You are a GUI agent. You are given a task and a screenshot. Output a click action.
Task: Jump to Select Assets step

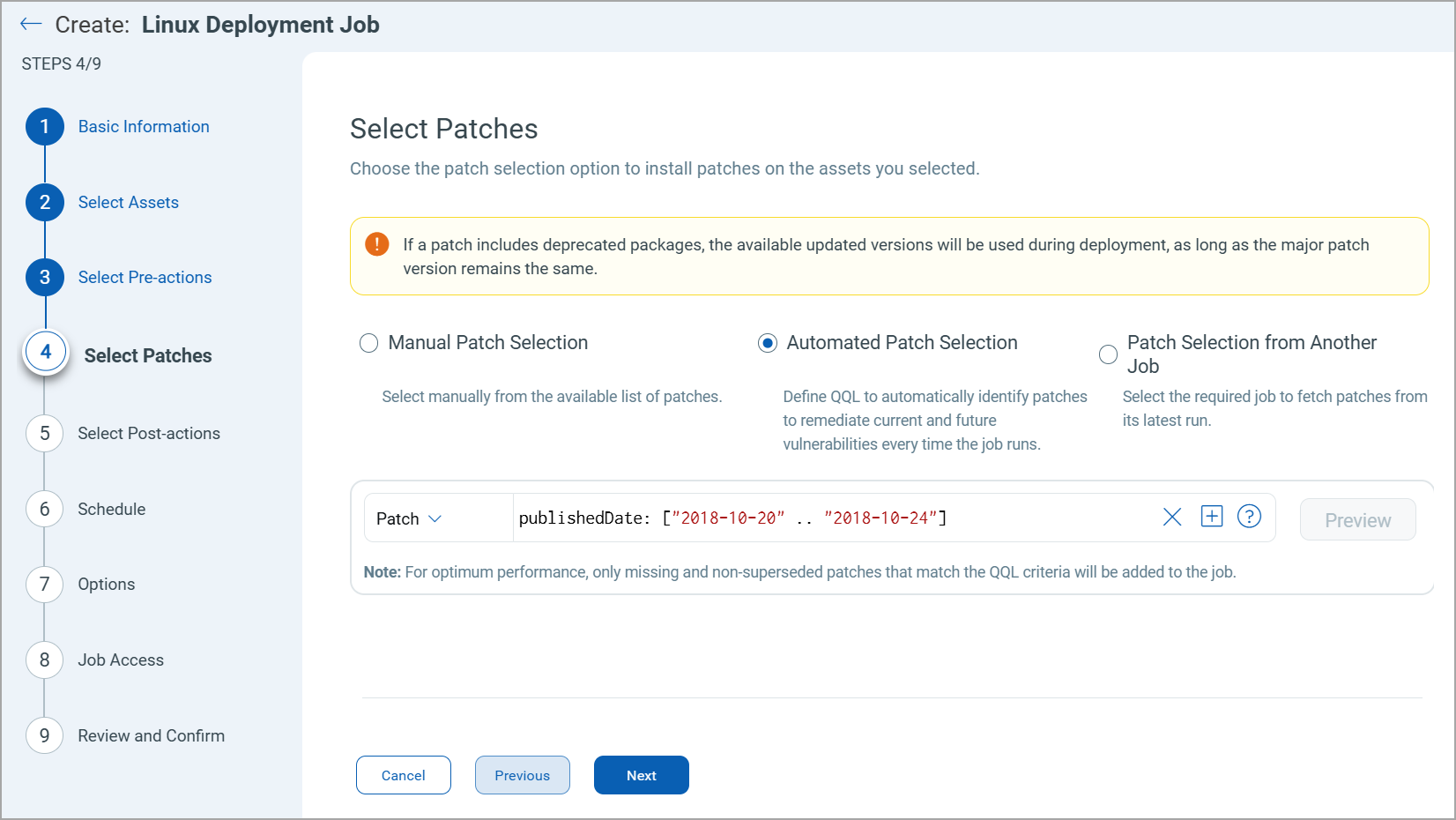coord(128,203)
